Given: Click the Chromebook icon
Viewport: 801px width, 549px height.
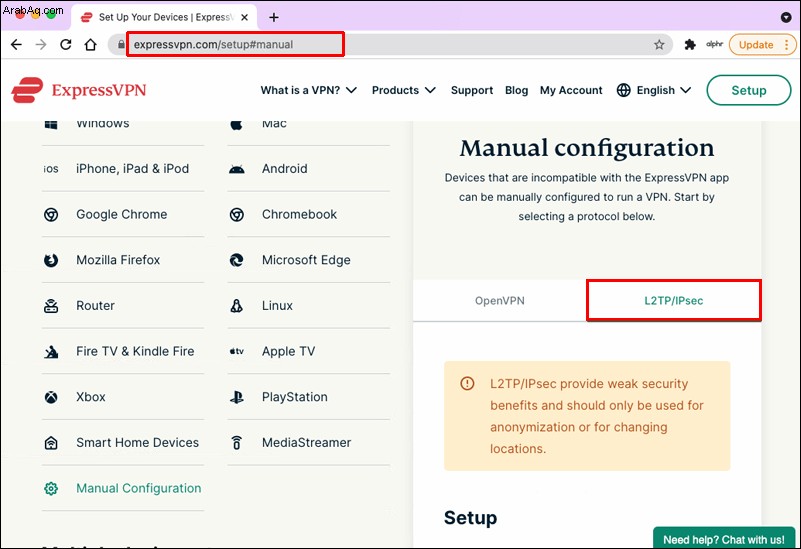Looking at the screenshot, I should pyautogui.click(x=237, y=215).
